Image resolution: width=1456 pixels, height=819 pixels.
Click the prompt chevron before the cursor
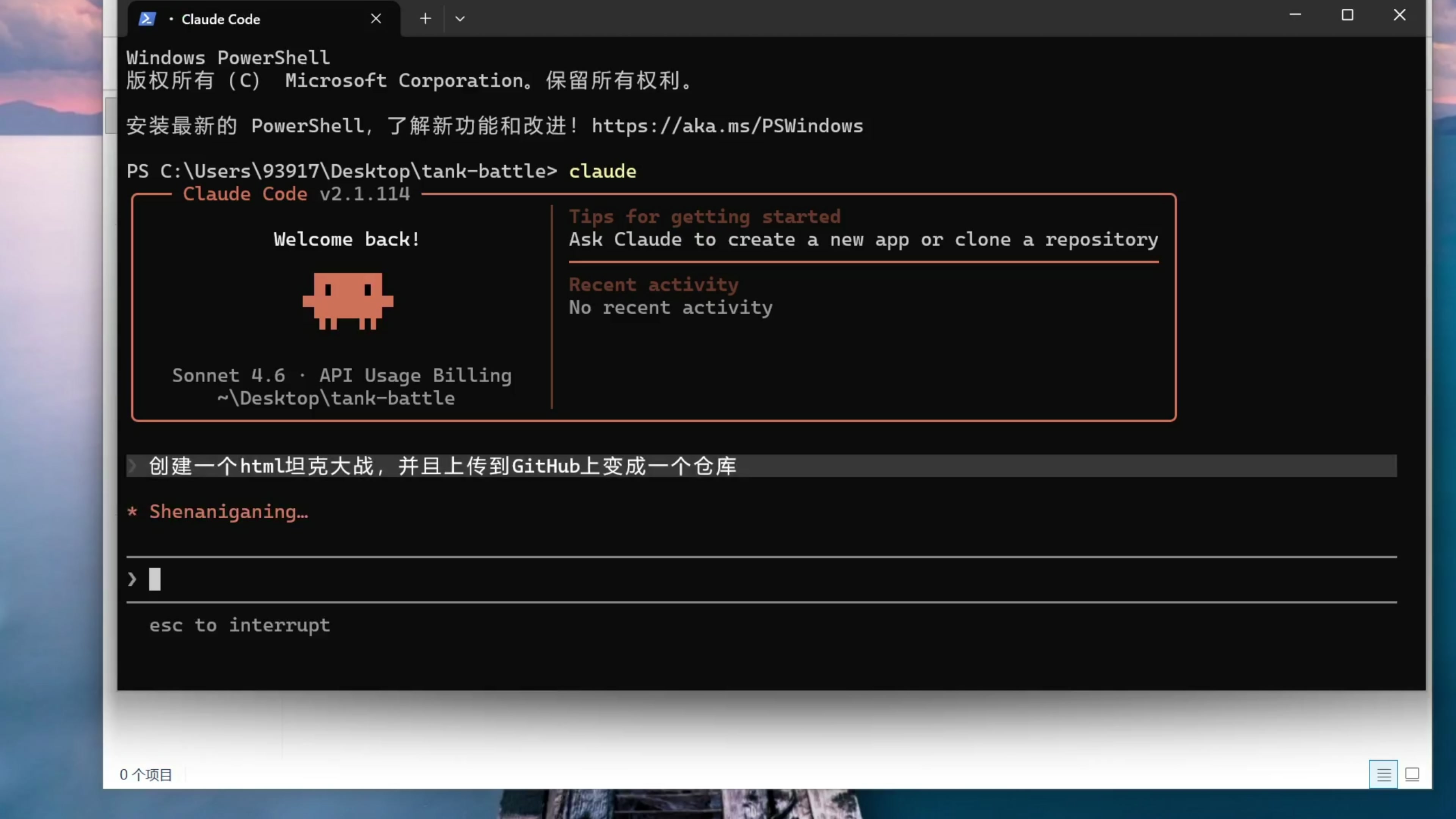tap(132, 579)
